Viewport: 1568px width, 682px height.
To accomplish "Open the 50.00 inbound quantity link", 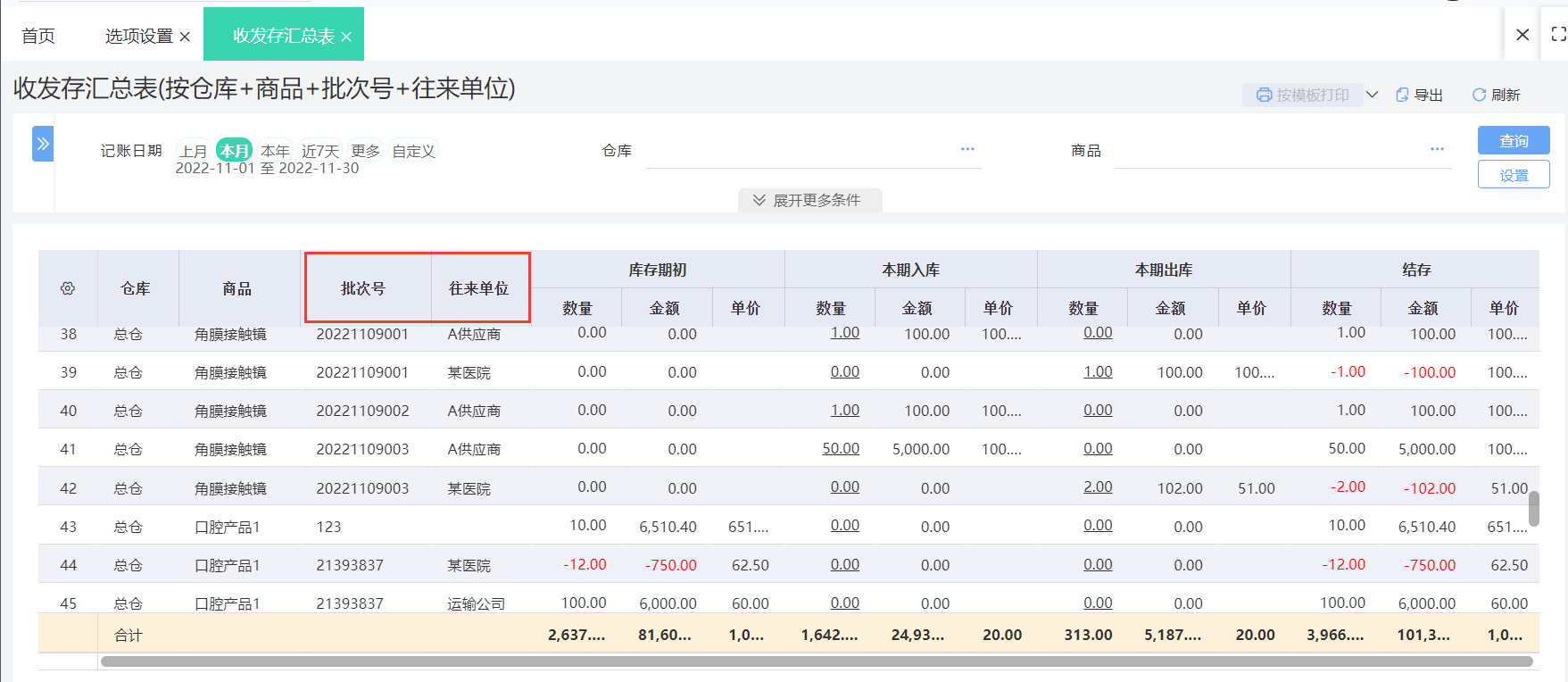I will coord(841,448).
